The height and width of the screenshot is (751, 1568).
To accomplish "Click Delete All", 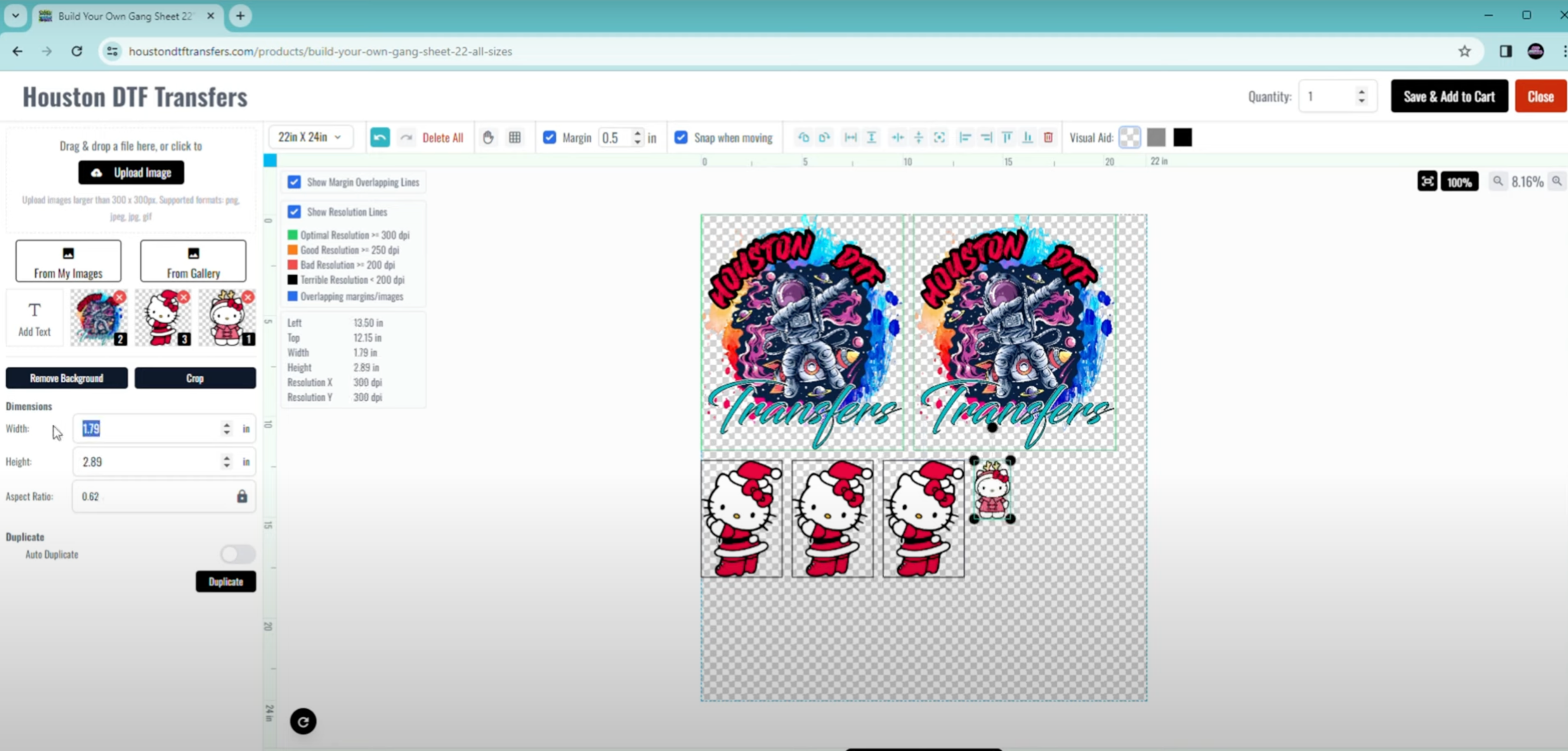I will [442, 137].
